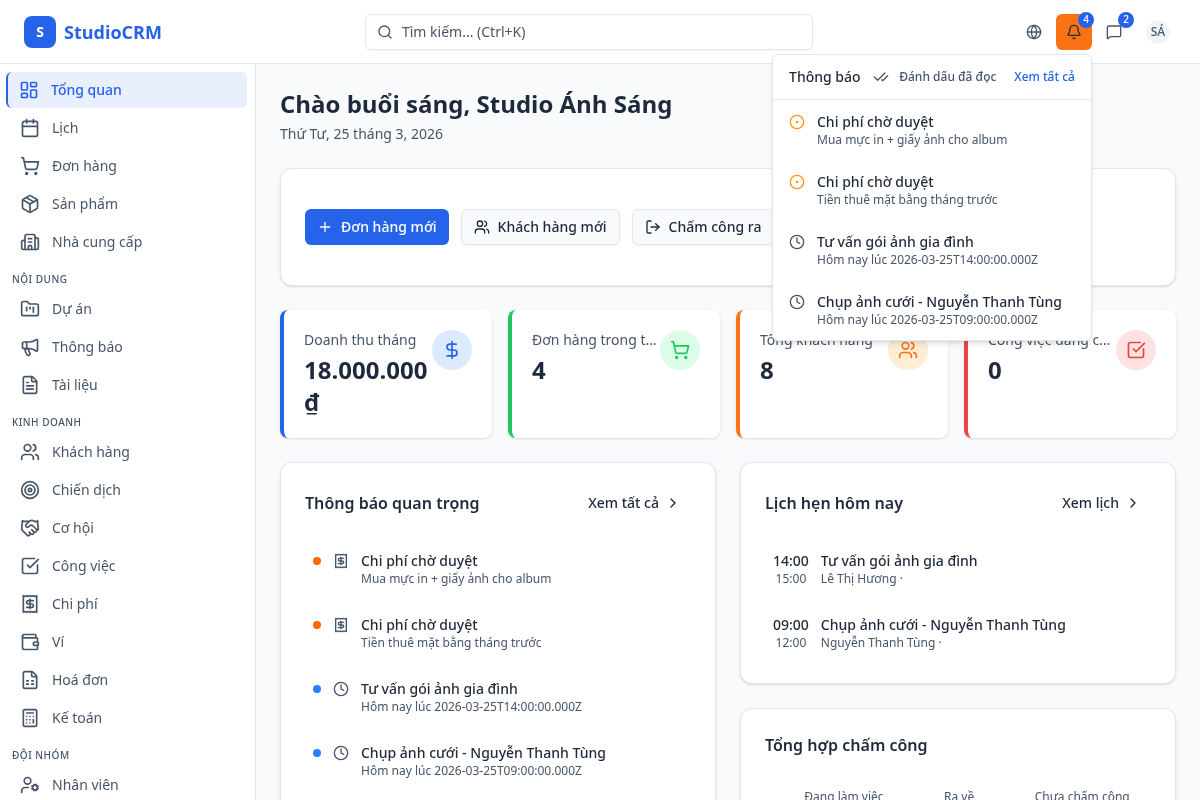Click the notification bell icon
Screen dimensions: 1200x800
tap(1074, 32)
